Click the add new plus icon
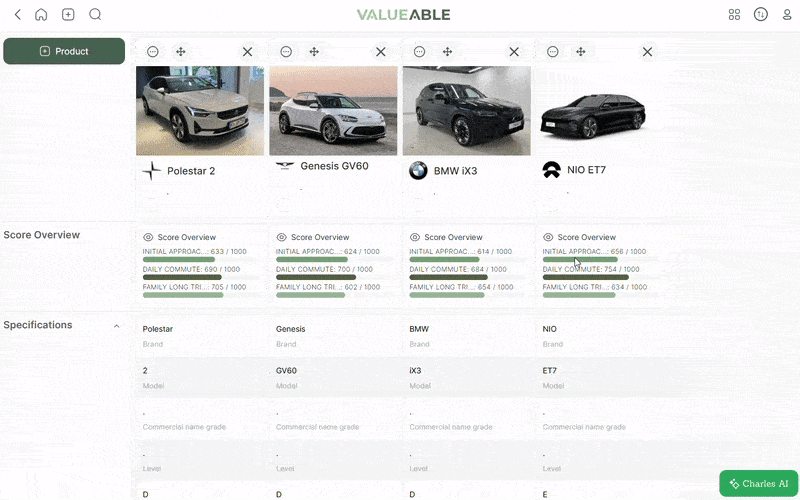The width and height of the screenshot is (800, 500). point(68,15)
